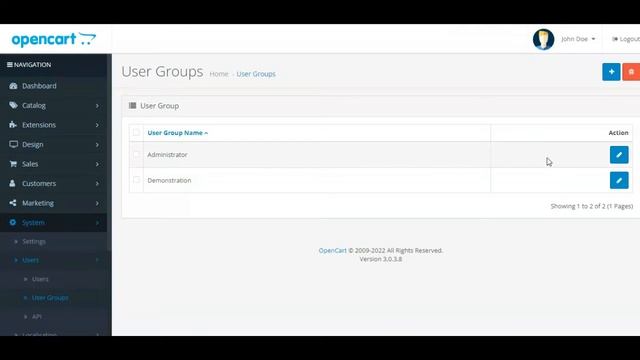Click the User Groups page heading
The width and height of the screenshot is (640, 360).
(162, 71)
